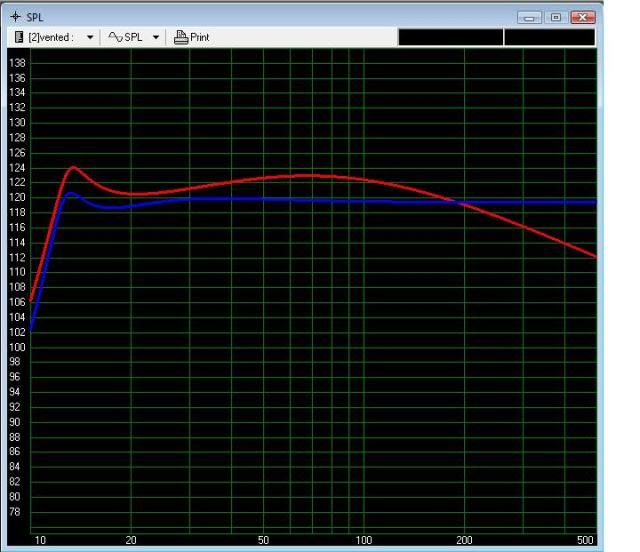Click the SPL window title icon
Viewport: 640px width, 552px height.
pos(16,17)
